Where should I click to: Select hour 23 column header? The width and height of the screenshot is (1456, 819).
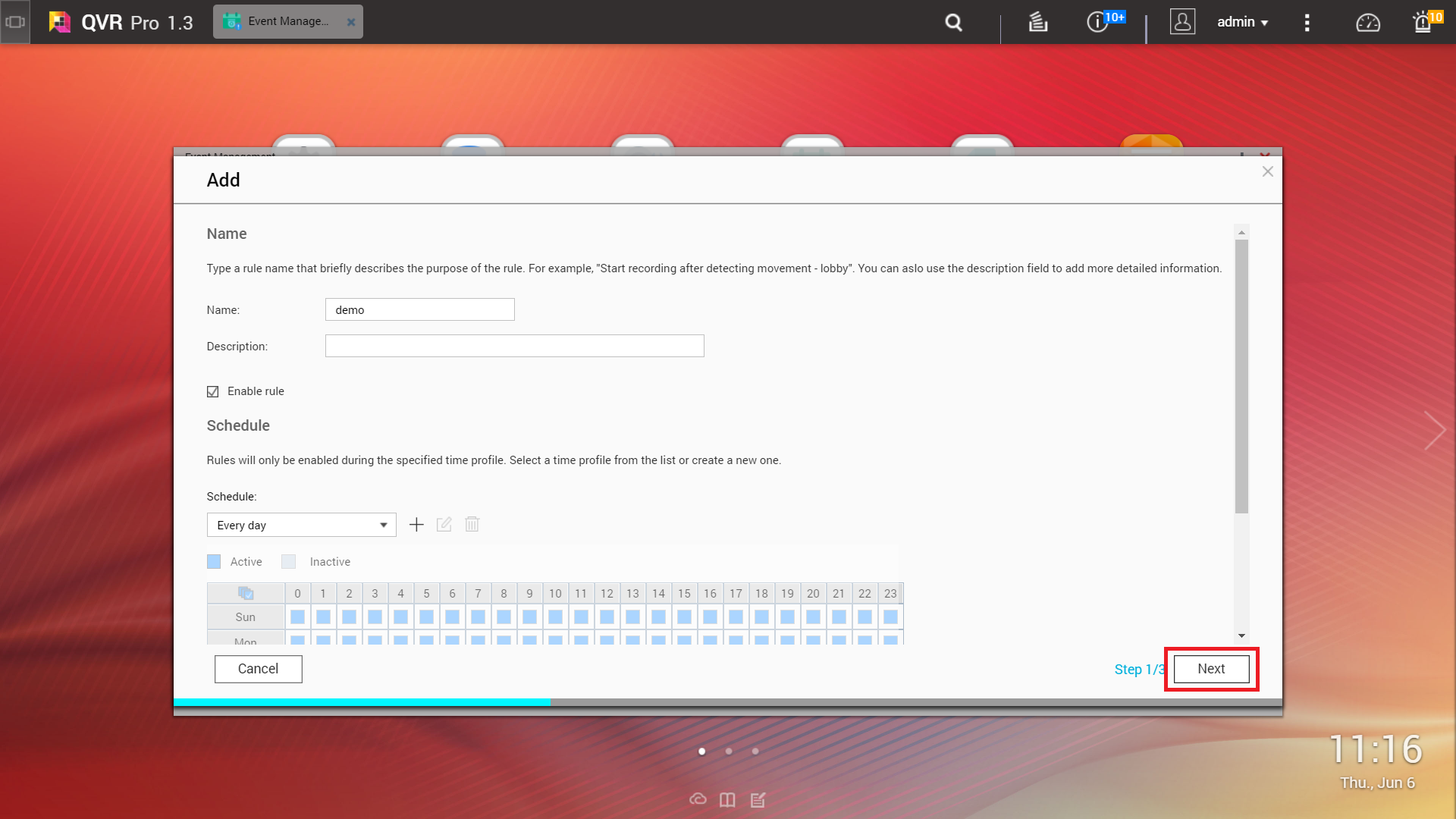890,593
